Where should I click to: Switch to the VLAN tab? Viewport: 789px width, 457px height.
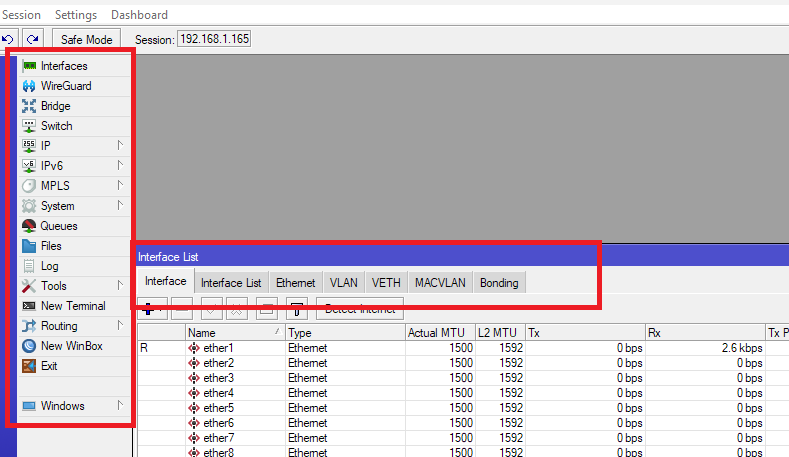344,283
